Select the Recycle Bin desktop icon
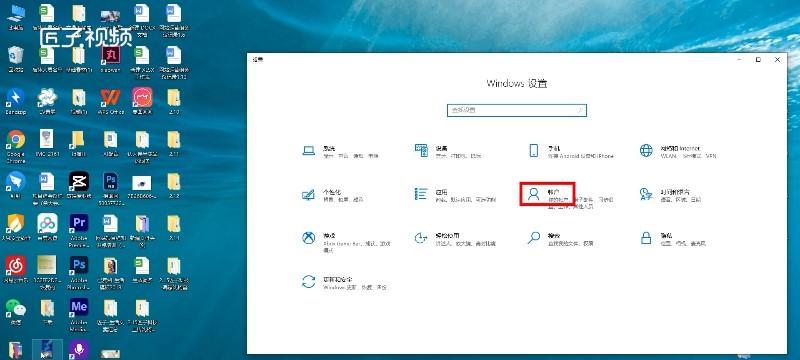This screenshot has height=360, width=800. click(16, 59)
